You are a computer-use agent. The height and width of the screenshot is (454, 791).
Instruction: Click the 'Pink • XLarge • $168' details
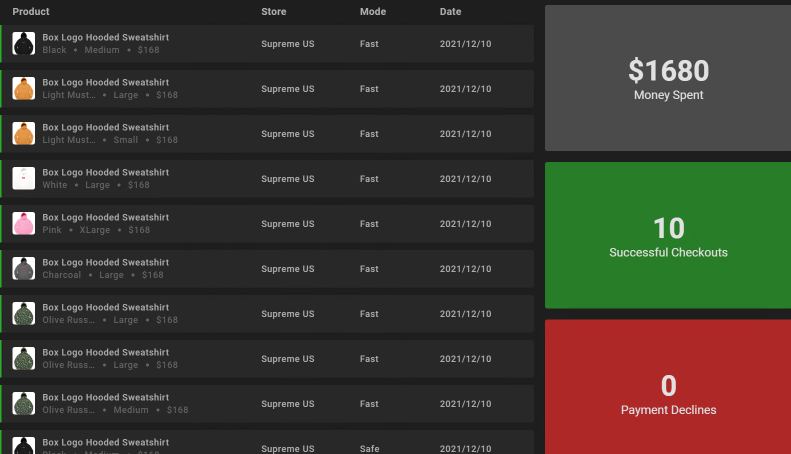point(96,230)
